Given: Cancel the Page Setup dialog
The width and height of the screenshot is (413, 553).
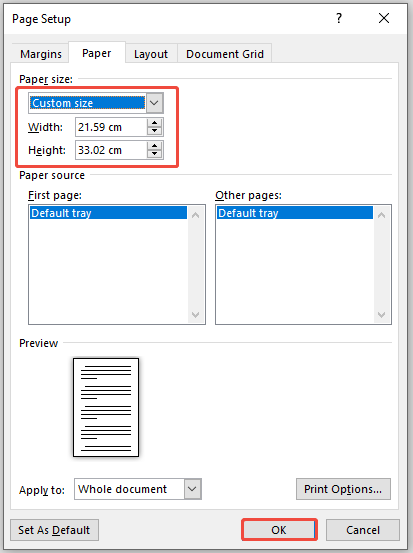Looking at the screenshot, I should [363, 530].
